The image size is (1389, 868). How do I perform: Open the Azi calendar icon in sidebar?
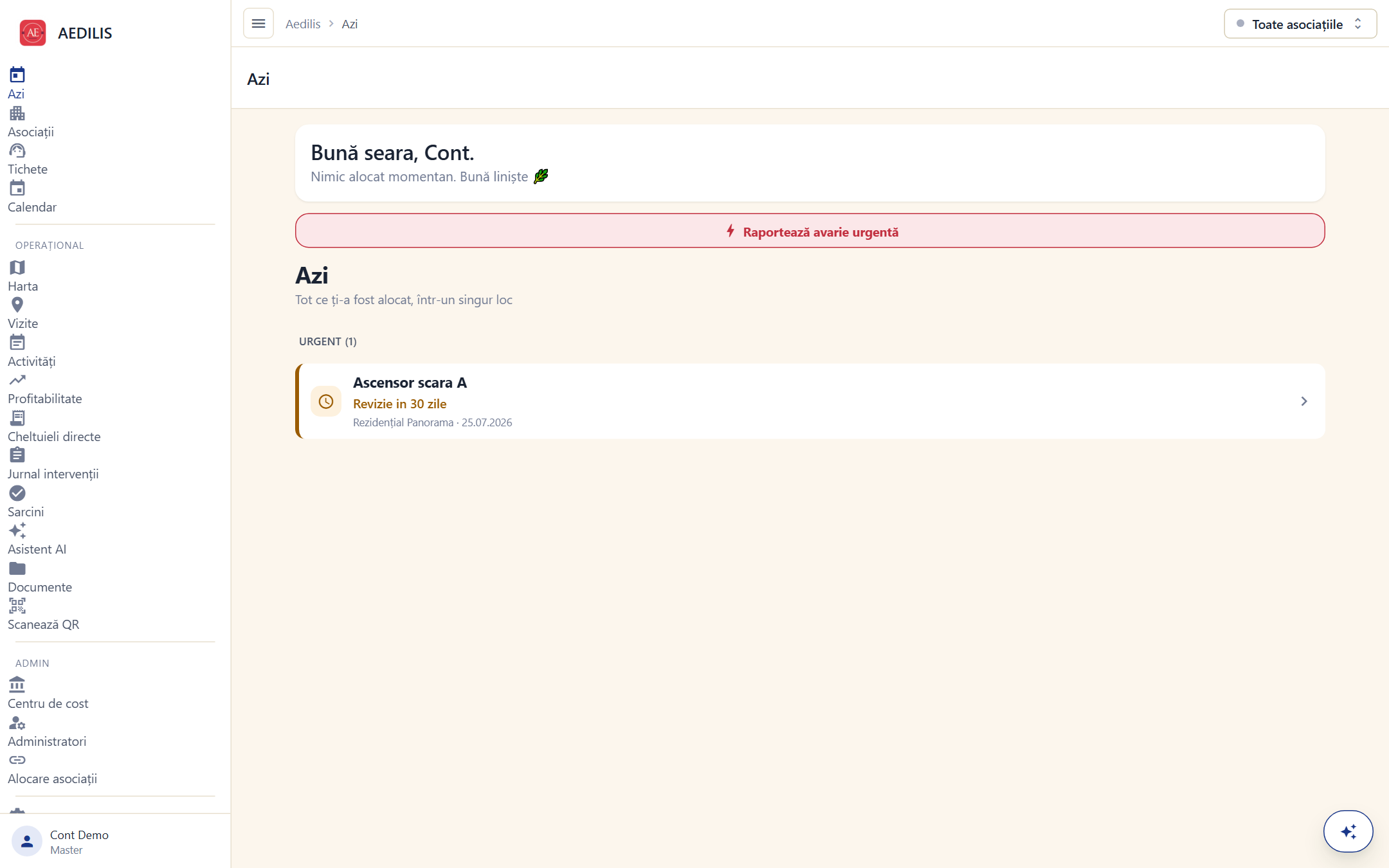click(17, 75)
